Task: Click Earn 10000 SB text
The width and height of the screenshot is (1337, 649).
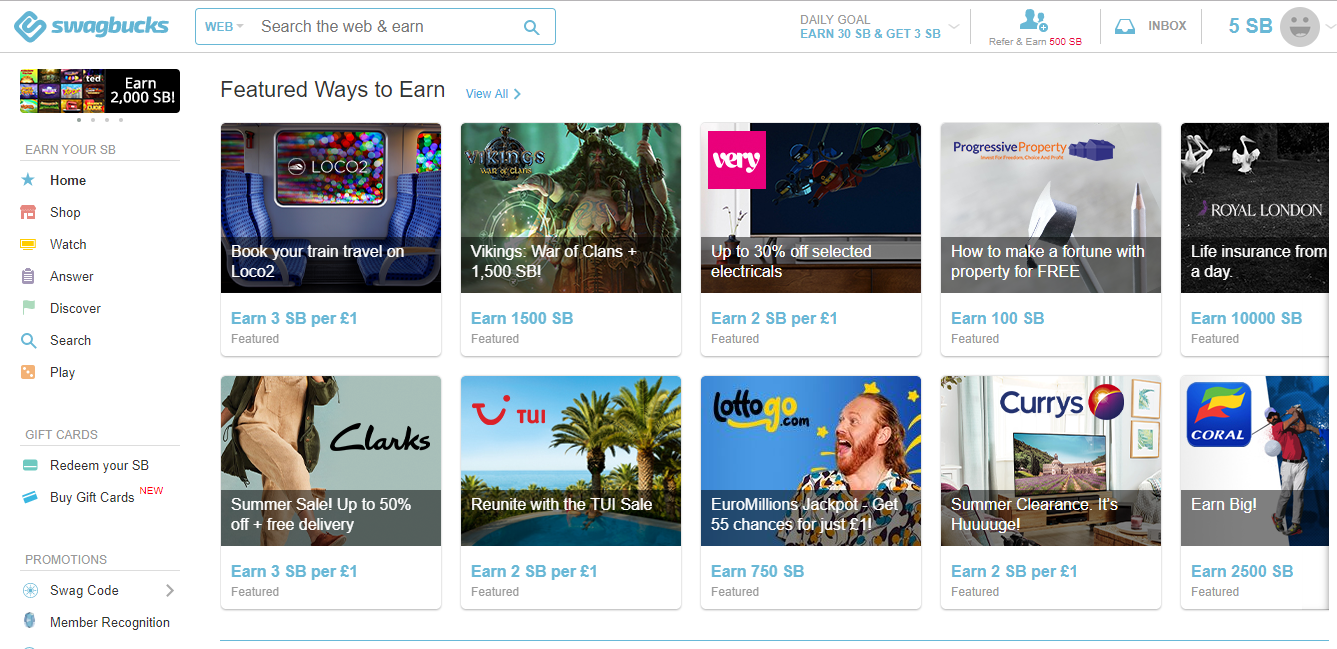Action: point(1246,318)
